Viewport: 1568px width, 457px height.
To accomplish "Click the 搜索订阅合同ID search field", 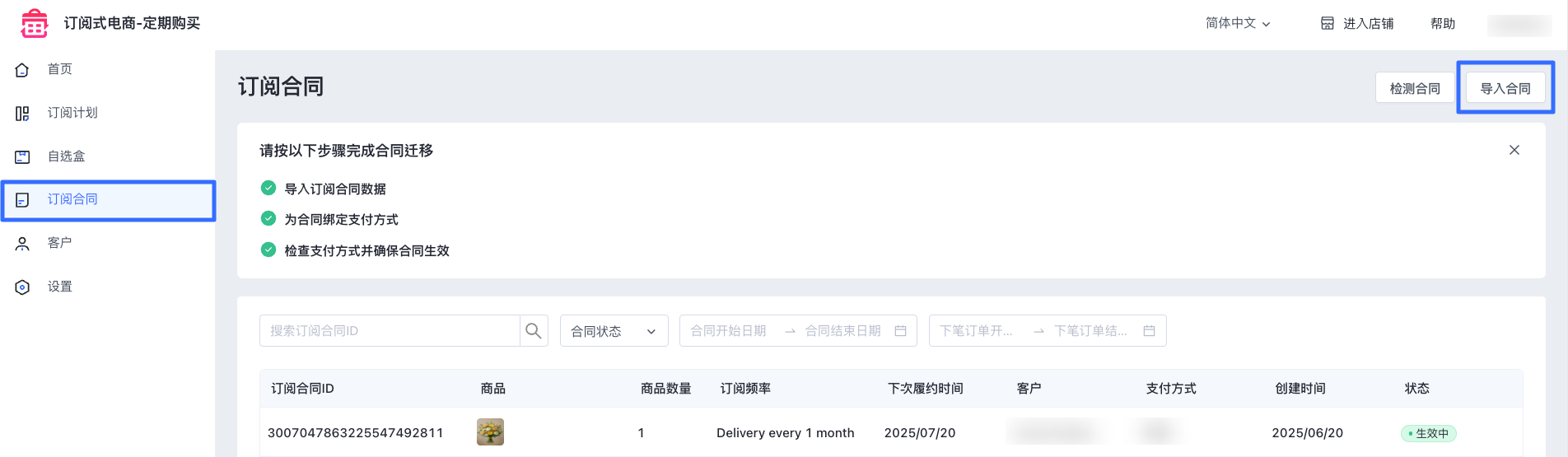I will point(390,331).
